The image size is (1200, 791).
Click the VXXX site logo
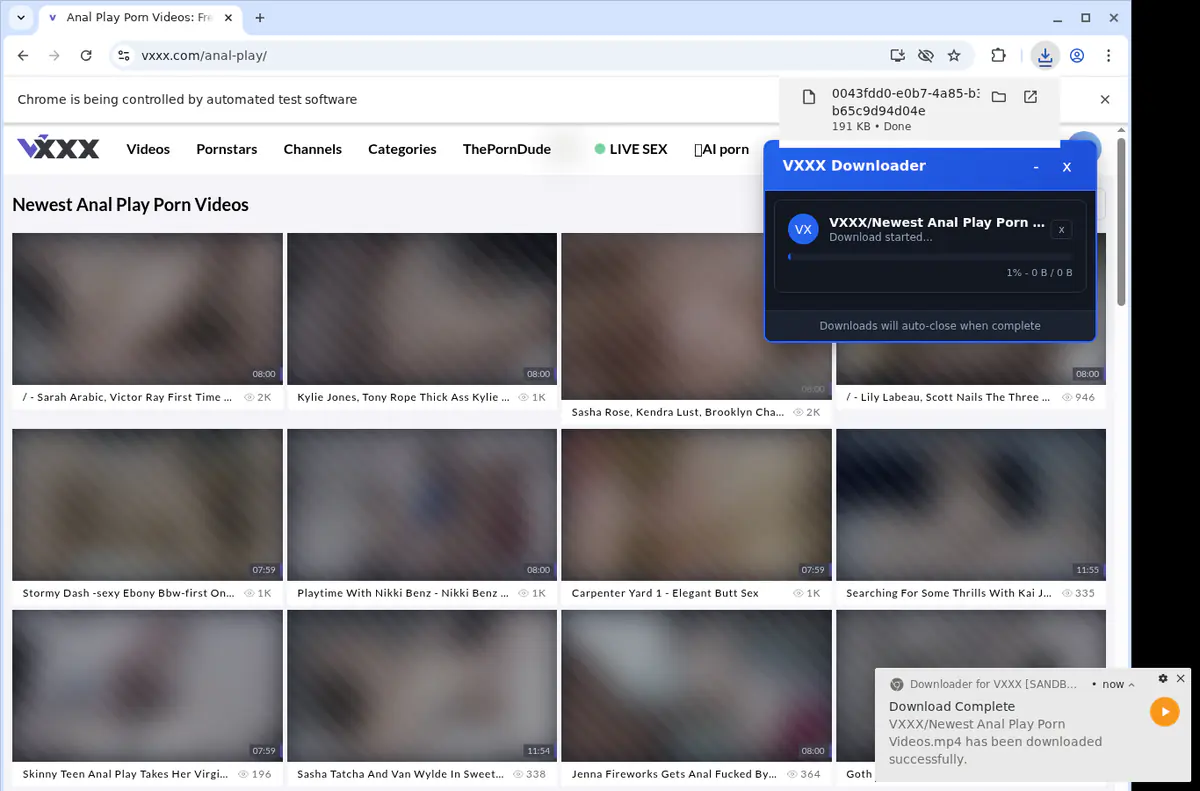58,149
